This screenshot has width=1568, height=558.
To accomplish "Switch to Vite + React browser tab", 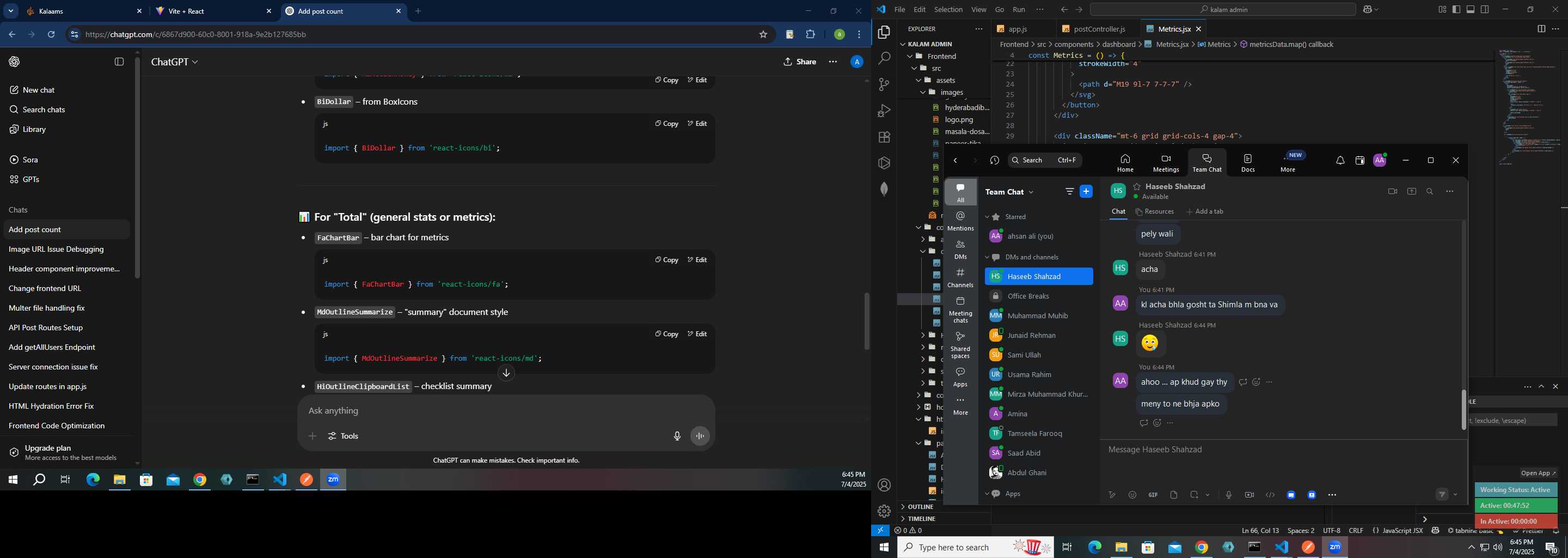I will pyautogui.click(x=213, y=11).
